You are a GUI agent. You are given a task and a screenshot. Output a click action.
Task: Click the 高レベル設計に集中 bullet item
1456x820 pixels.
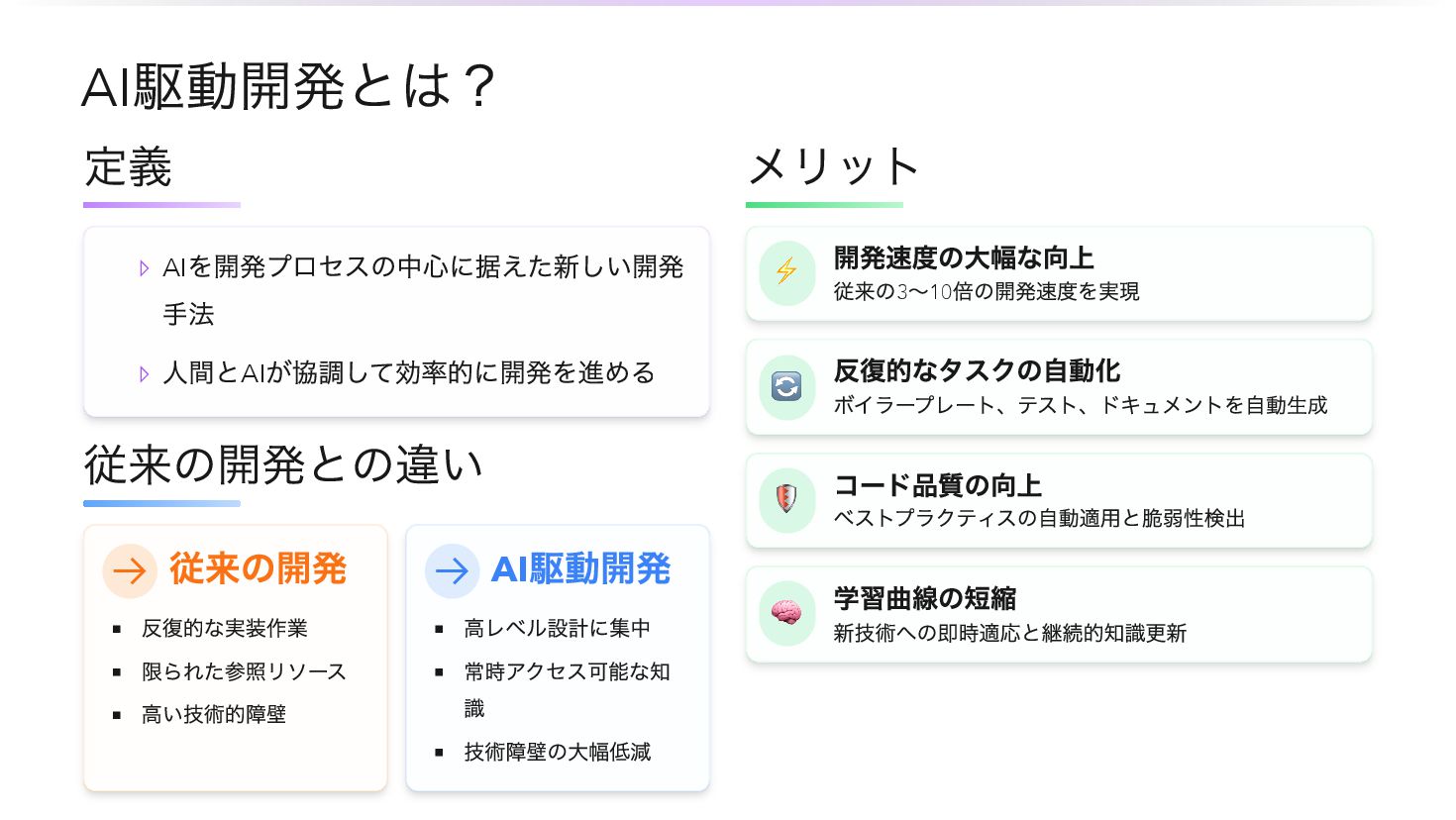tap(557, 628)
